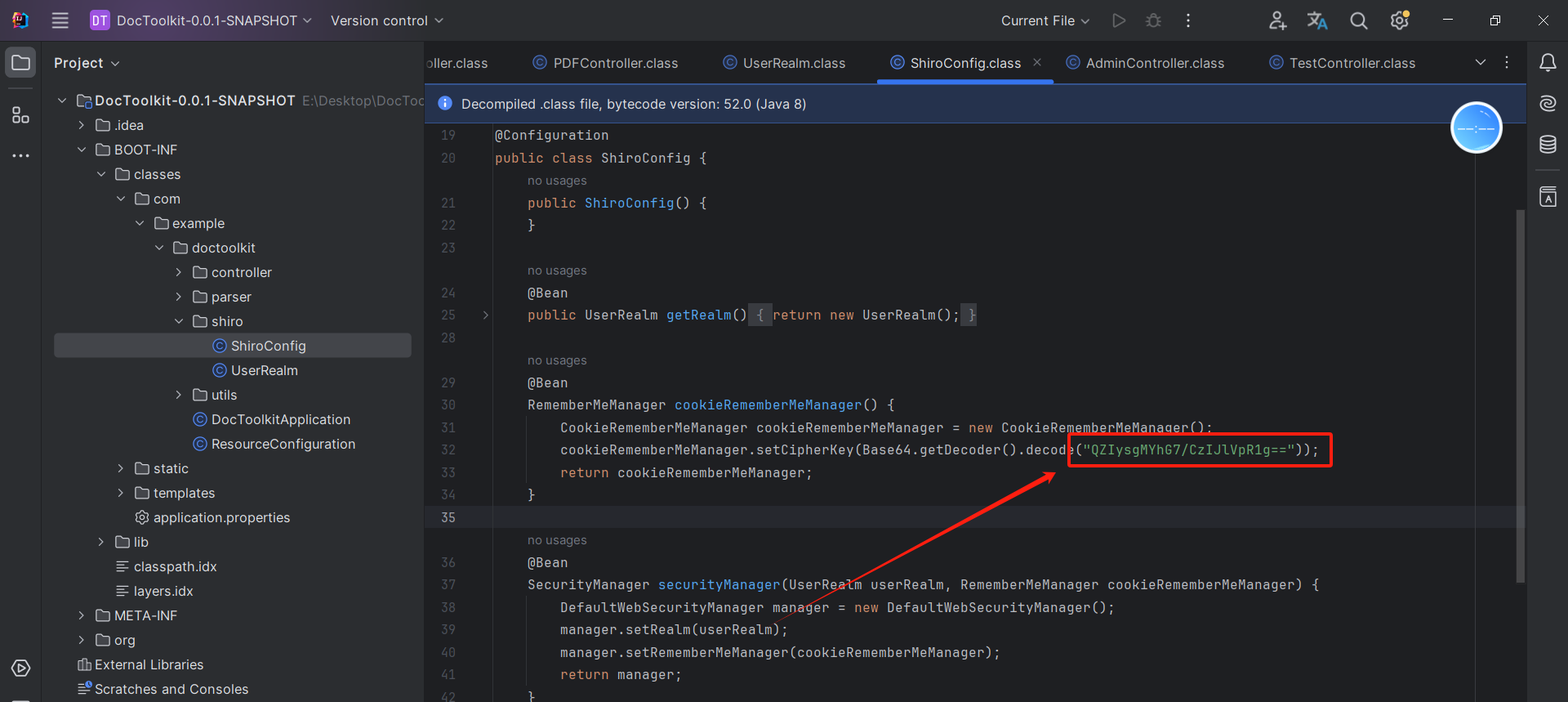This screenshot has height=702, width=1568.
Task: Click the IntelliJ app logo
Action: click(x=20, y=20)
